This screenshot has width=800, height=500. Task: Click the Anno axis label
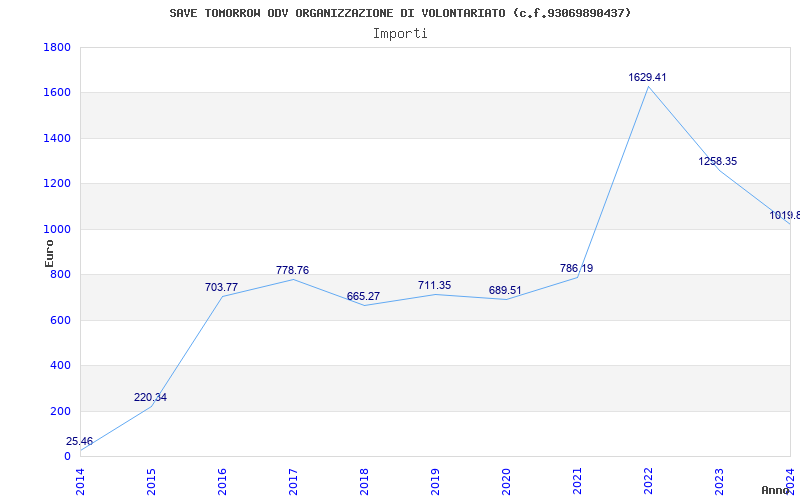tap(775, 490)
